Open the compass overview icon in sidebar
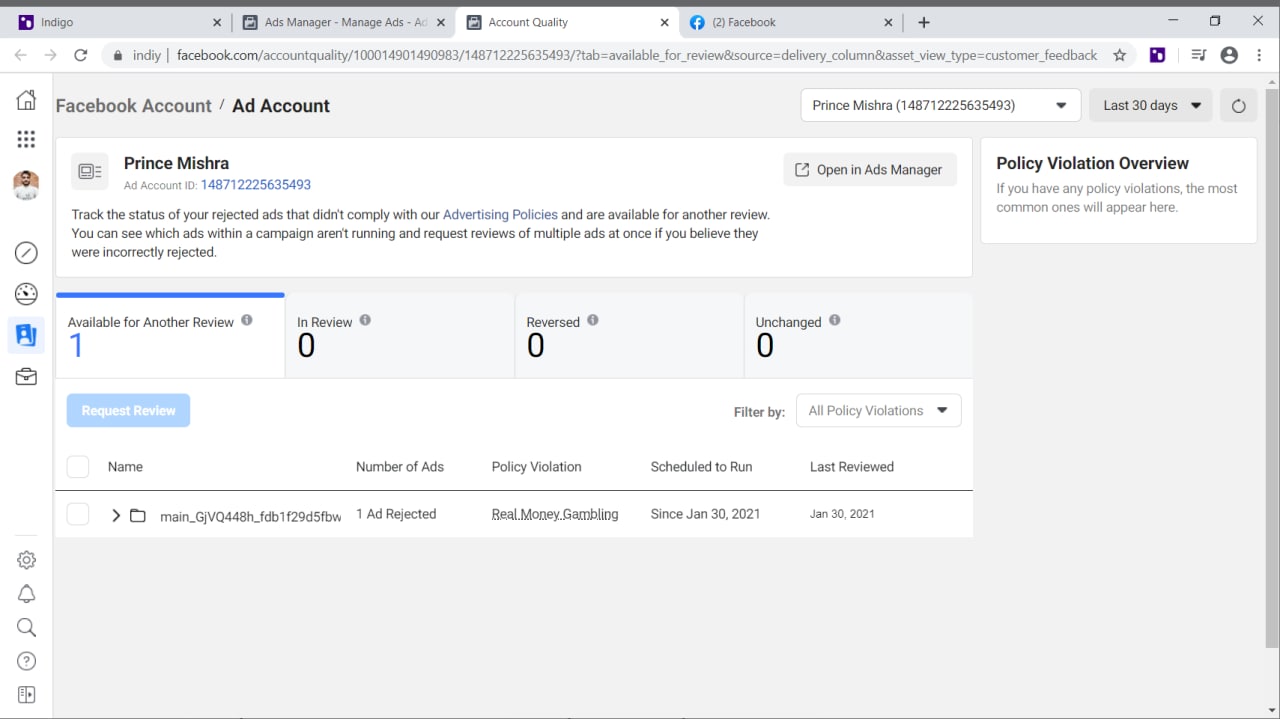1280x719 pixels. (26, 253)
